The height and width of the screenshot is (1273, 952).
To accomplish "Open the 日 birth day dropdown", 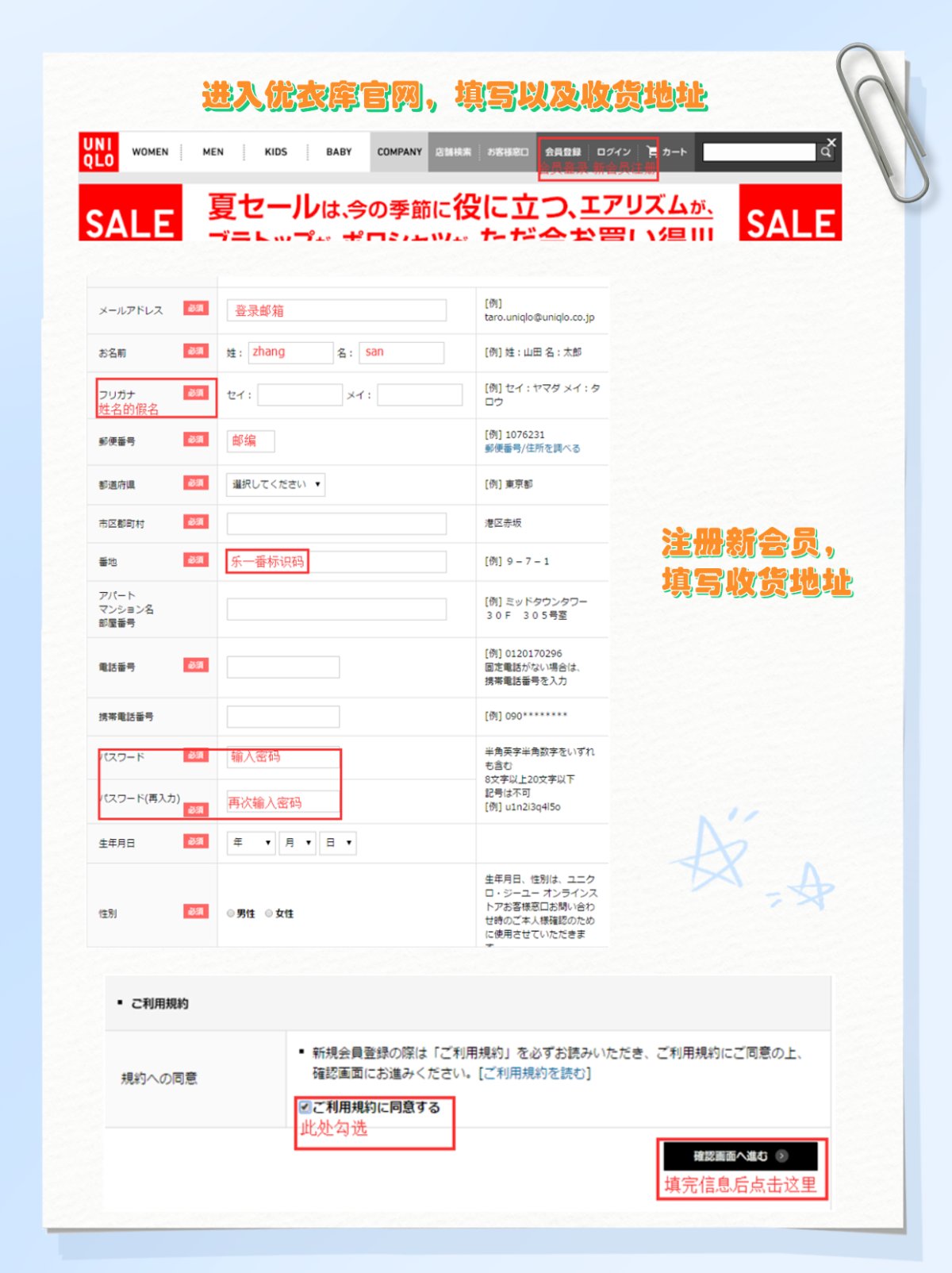I will 338,843.
